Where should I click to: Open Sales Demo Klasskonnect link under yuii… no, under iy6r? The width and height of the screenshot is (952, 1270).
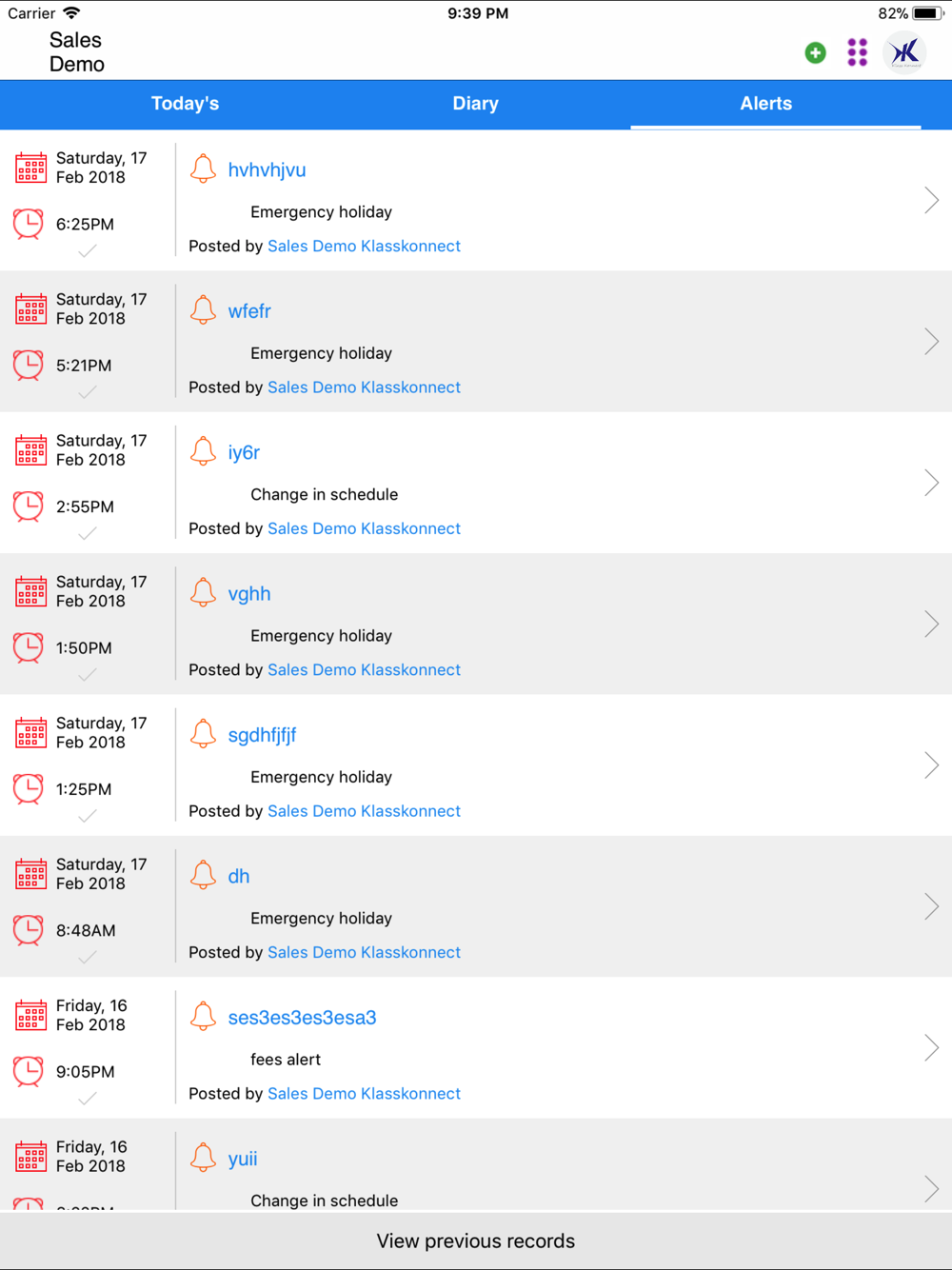tap(364, 528)
